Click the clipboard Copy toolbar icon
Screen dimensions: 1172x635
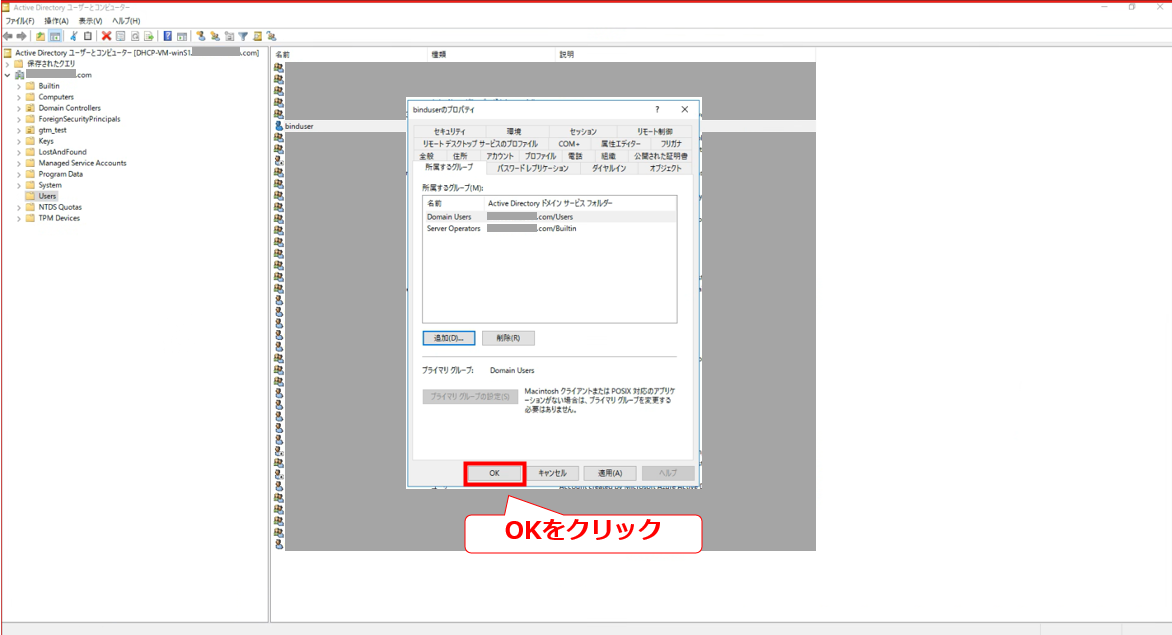(87, 36)
